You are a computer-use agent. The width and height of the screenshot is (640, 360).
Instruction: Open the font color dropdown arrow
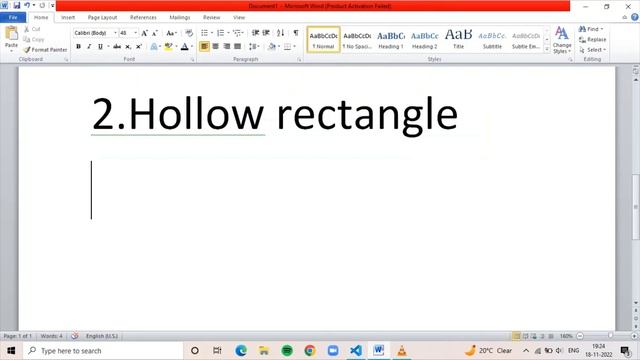pos(192,47)
